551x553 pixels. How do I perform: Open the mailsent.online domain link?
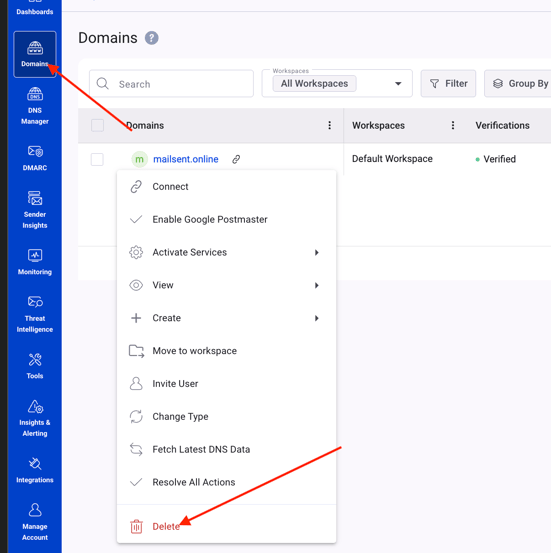point(186,159)
